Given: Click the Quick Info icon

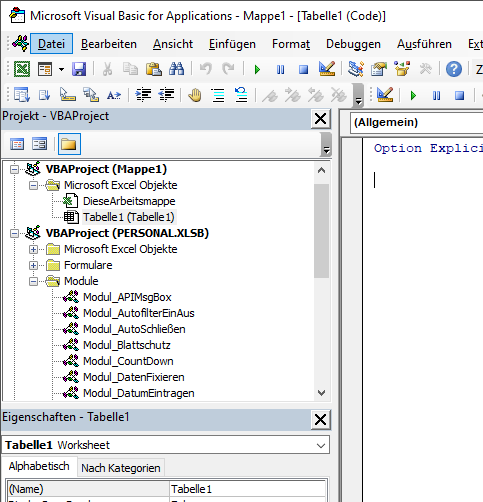Looking at the screenshot, I should click(67, 95).
